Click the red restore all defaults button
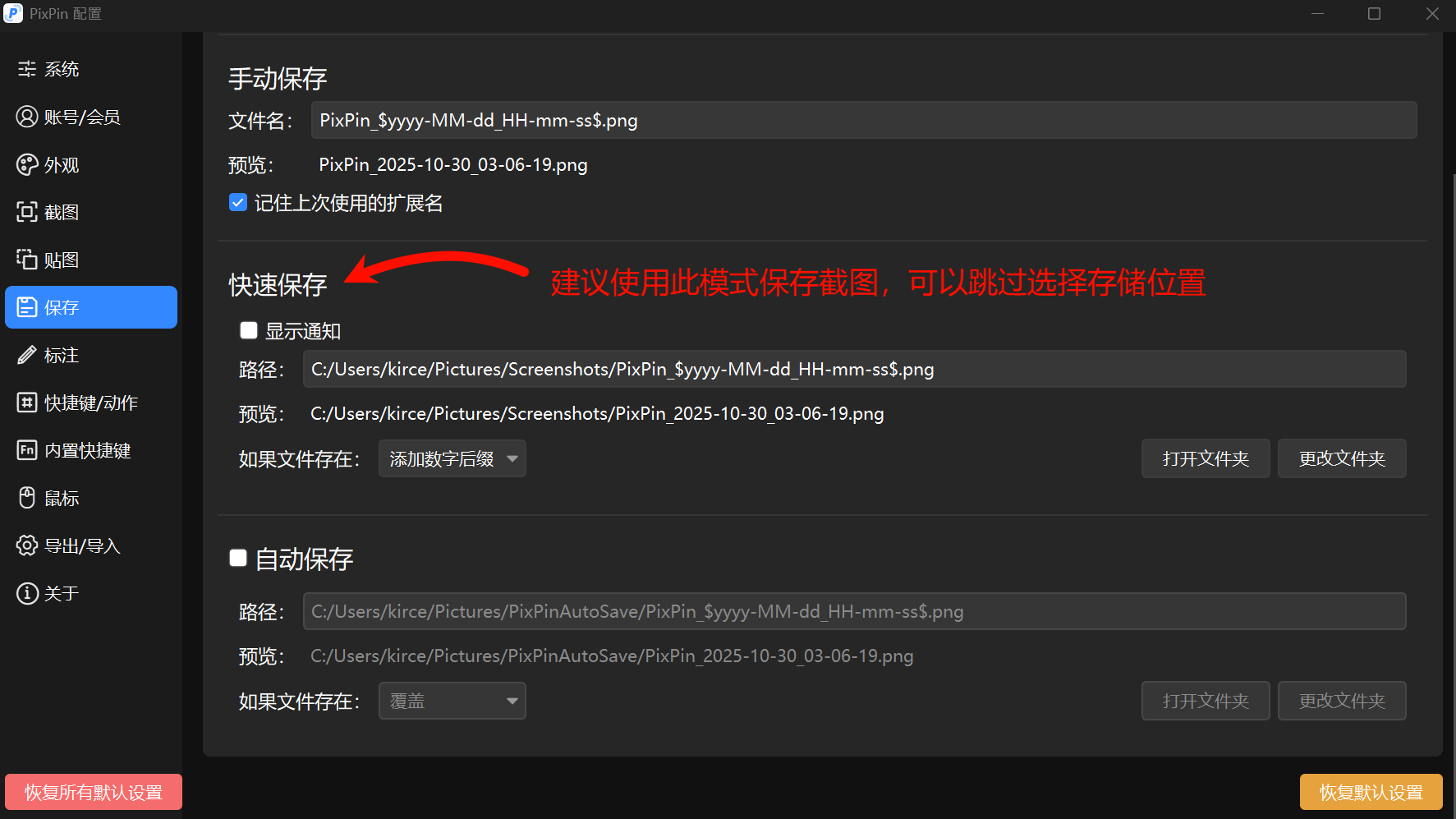The width and height of the screenshot is (1456, 819). 94,792
